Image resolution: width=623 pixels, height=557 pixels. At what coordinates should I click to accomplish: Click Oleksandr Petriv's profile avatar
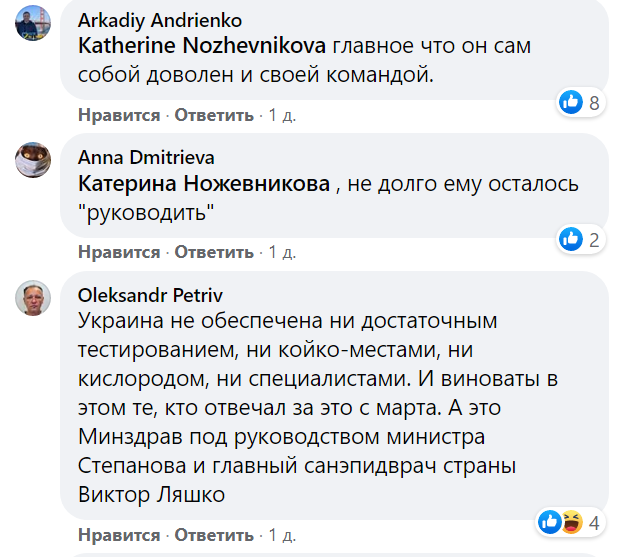pyautogui.click(x=34, y=296)
